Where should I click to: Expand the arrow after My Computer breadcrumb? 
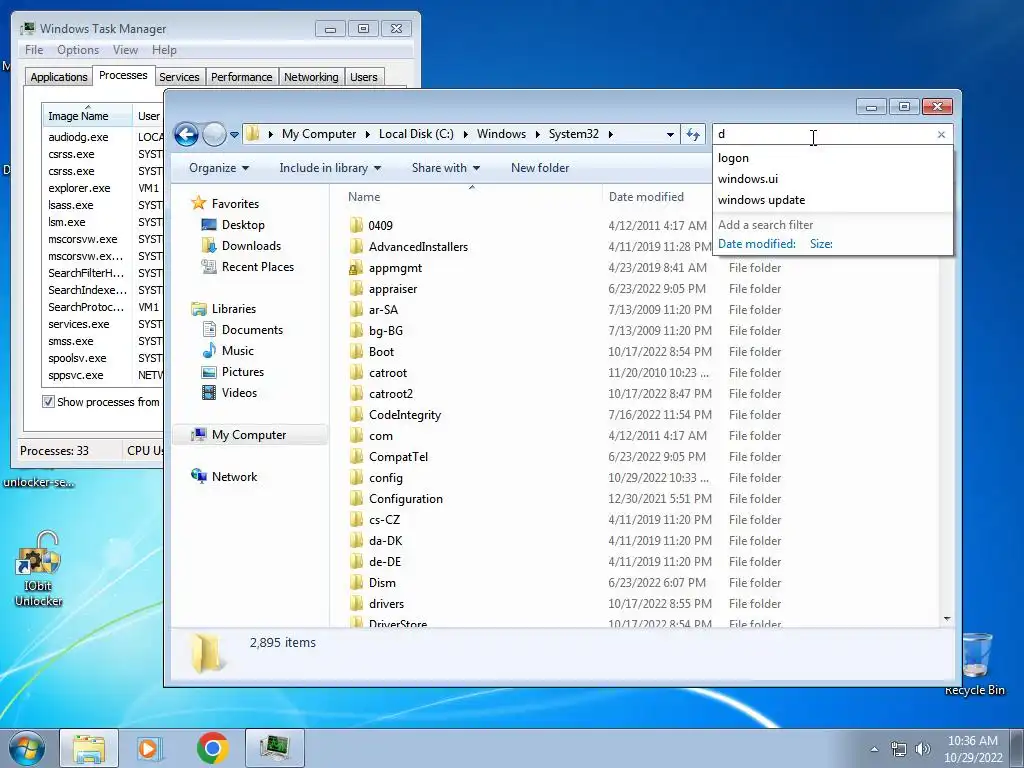tap(367, 134)
